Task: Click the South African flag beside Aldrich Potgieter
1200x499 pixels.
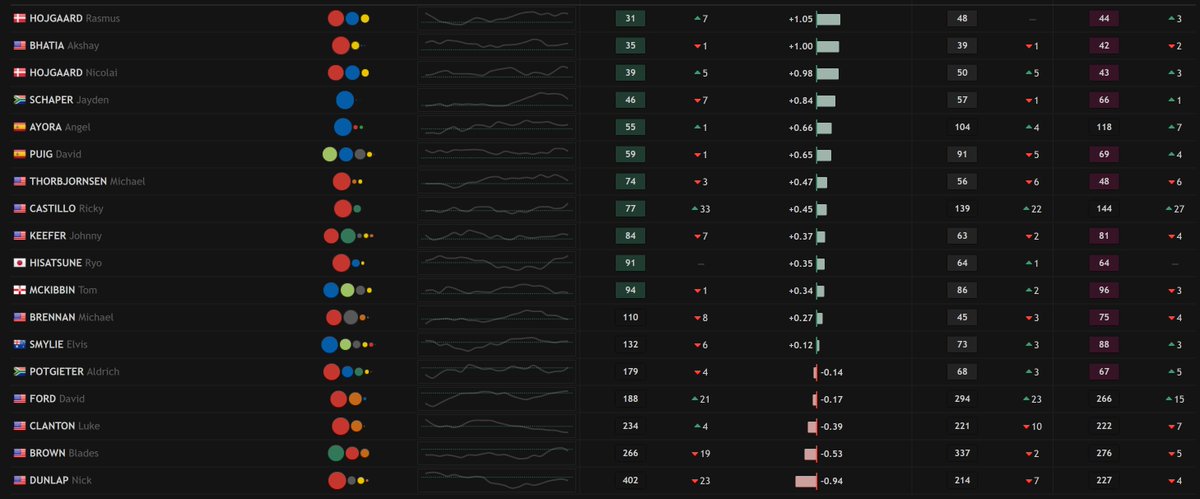Action: [x=19, y=371]
